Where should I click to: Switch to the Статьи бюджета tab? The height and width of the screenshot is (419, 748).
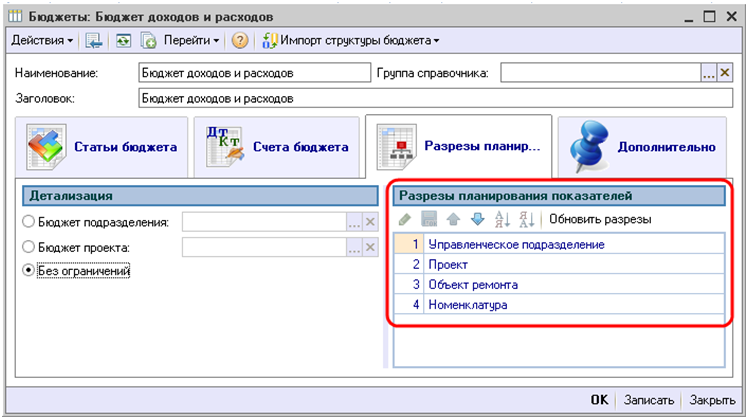pos(101,147)
